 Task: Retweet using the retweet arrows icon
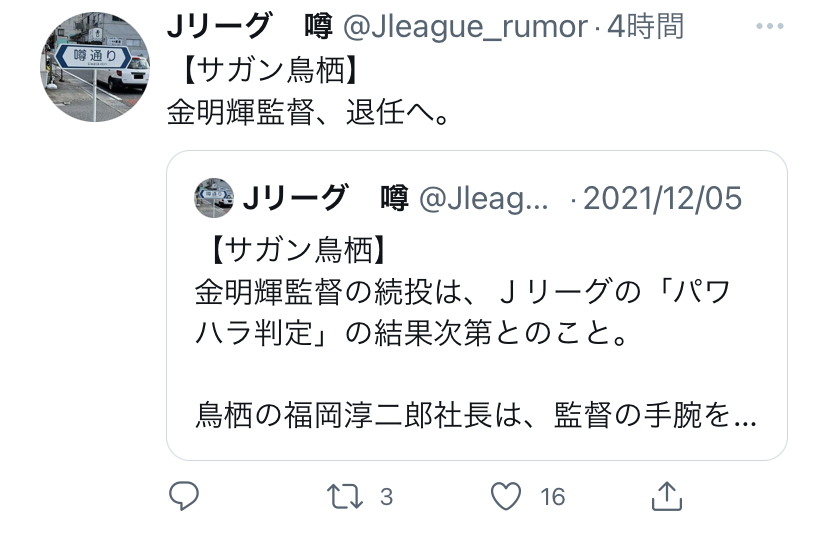click(344, 497)
